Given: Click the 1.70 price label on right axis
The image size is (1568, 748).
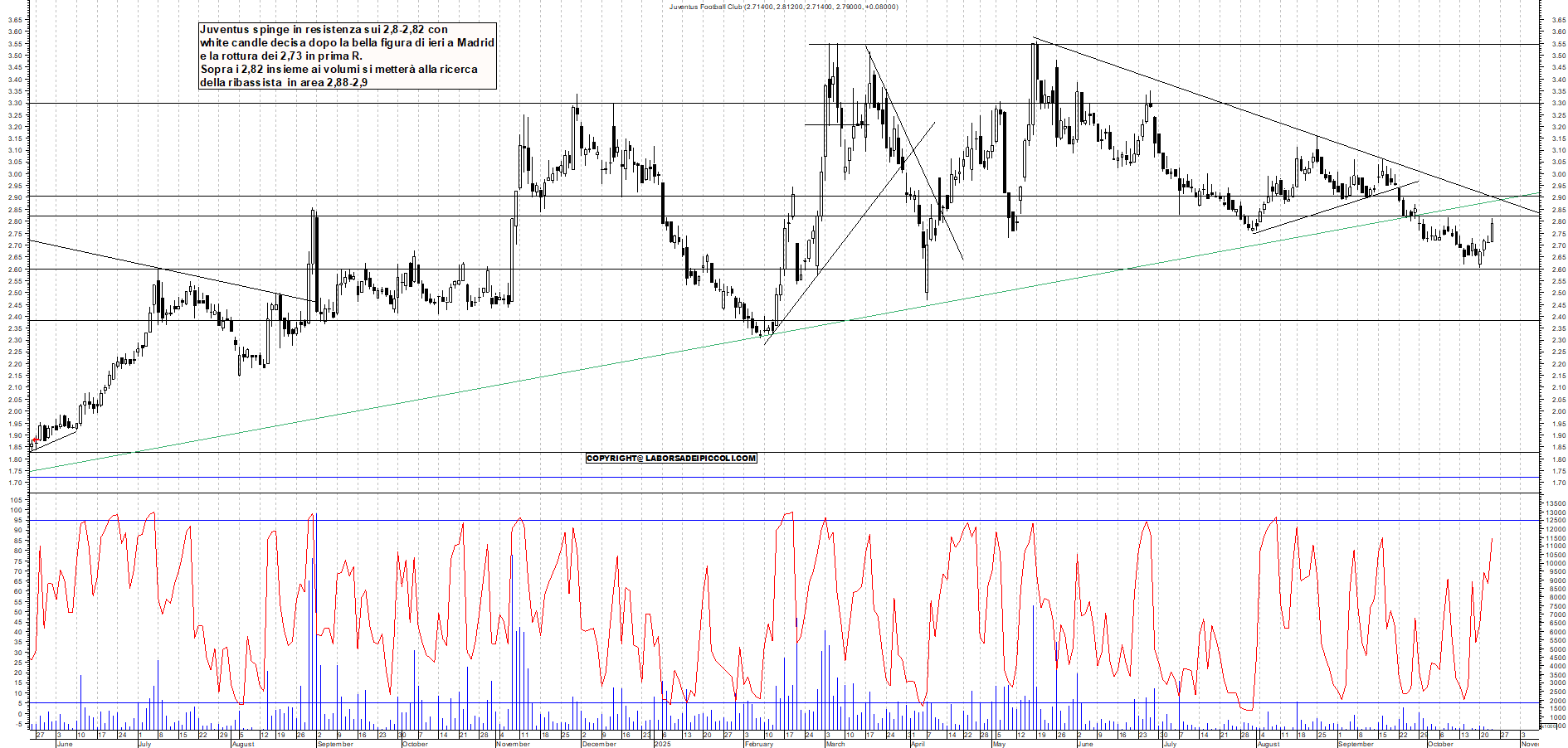Looking at the screenshot, I should [x=1557, y=483].
